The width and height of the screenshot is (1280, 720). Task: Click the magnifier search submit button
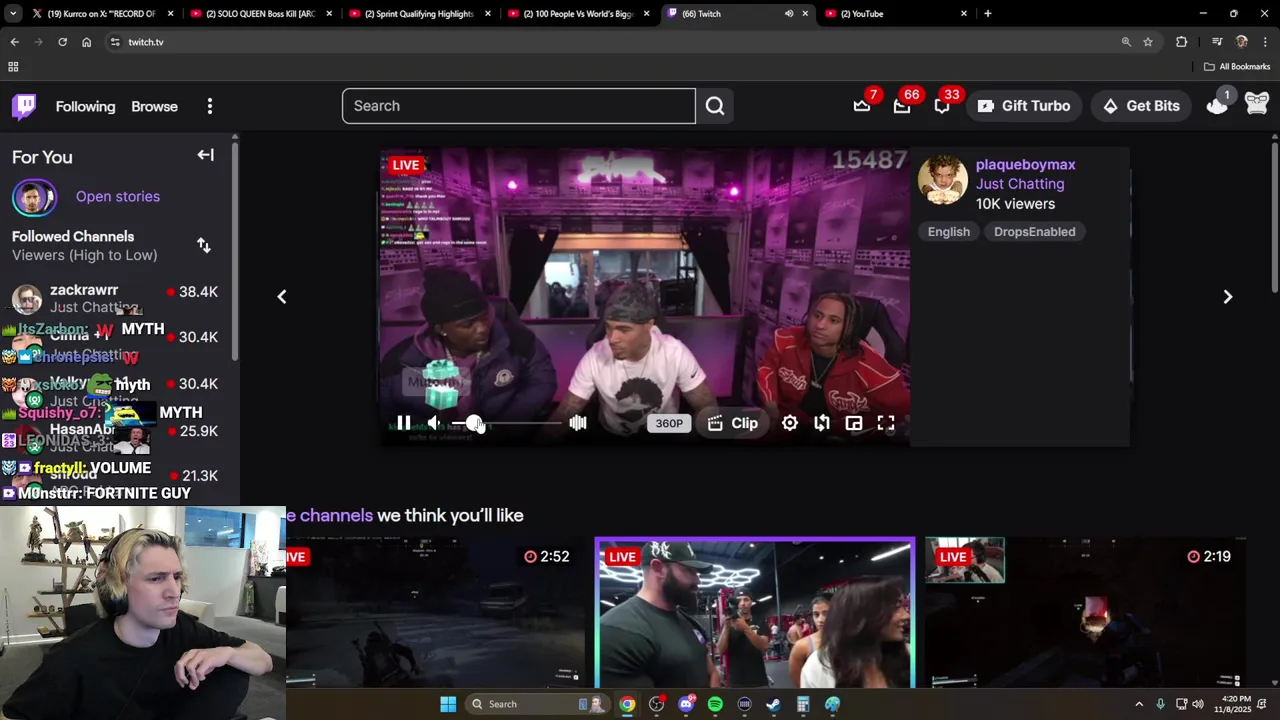(x=715, y=106)
